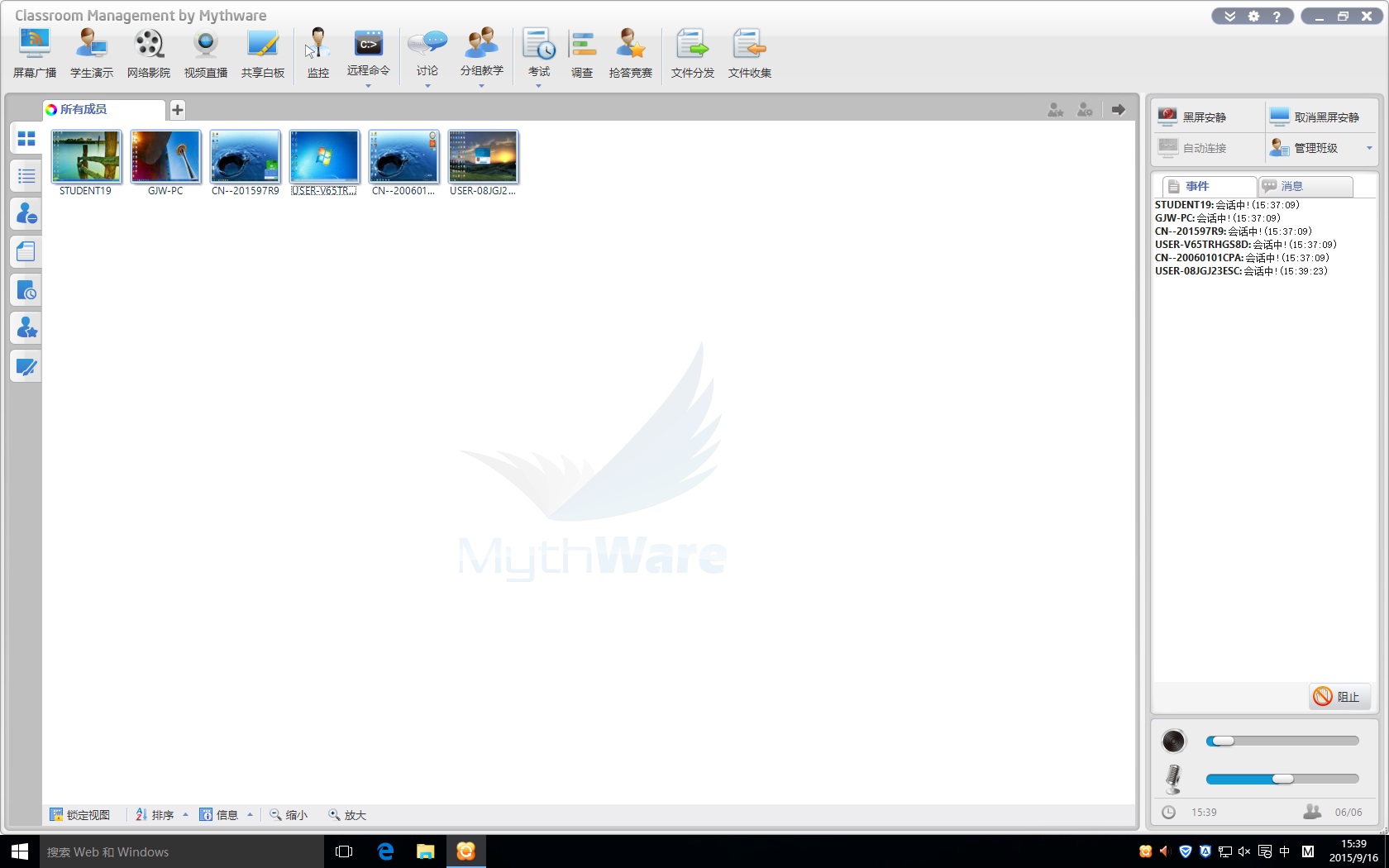Expand 管理班级 dropdown arrow
Image resolution: width=1389 pixels, height=868 pixels.
(1369, 149)
